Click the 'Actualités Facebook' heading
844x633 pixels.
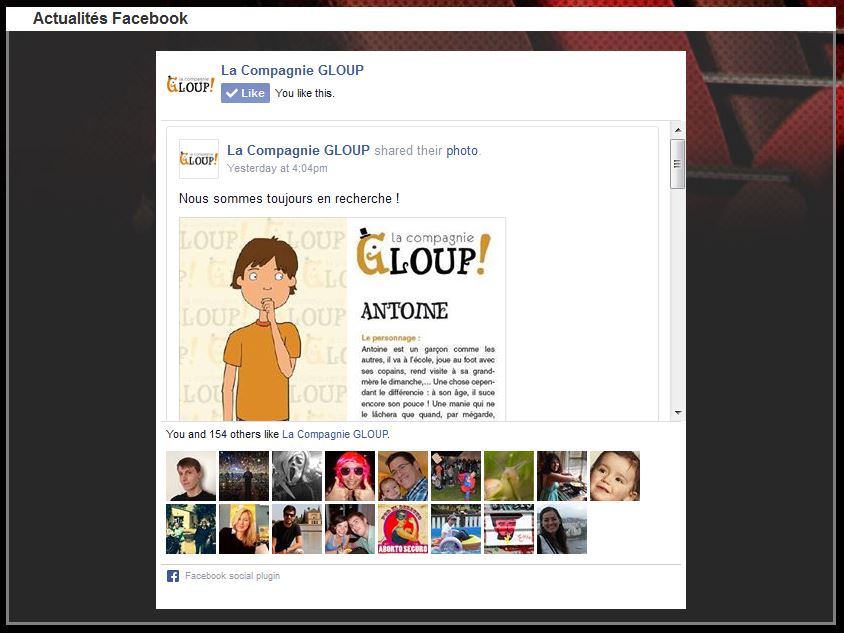click(x=110, y=18)
